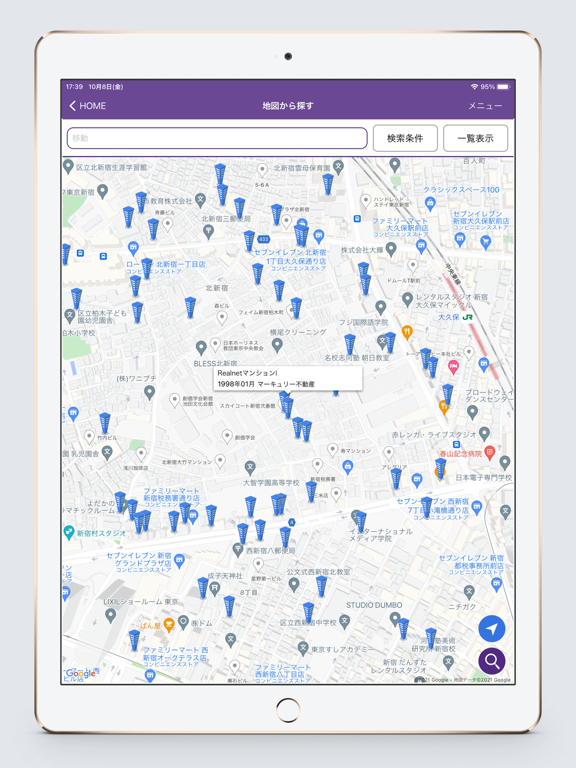Select the LIXILショールーム東京 pin

[111, 614]
